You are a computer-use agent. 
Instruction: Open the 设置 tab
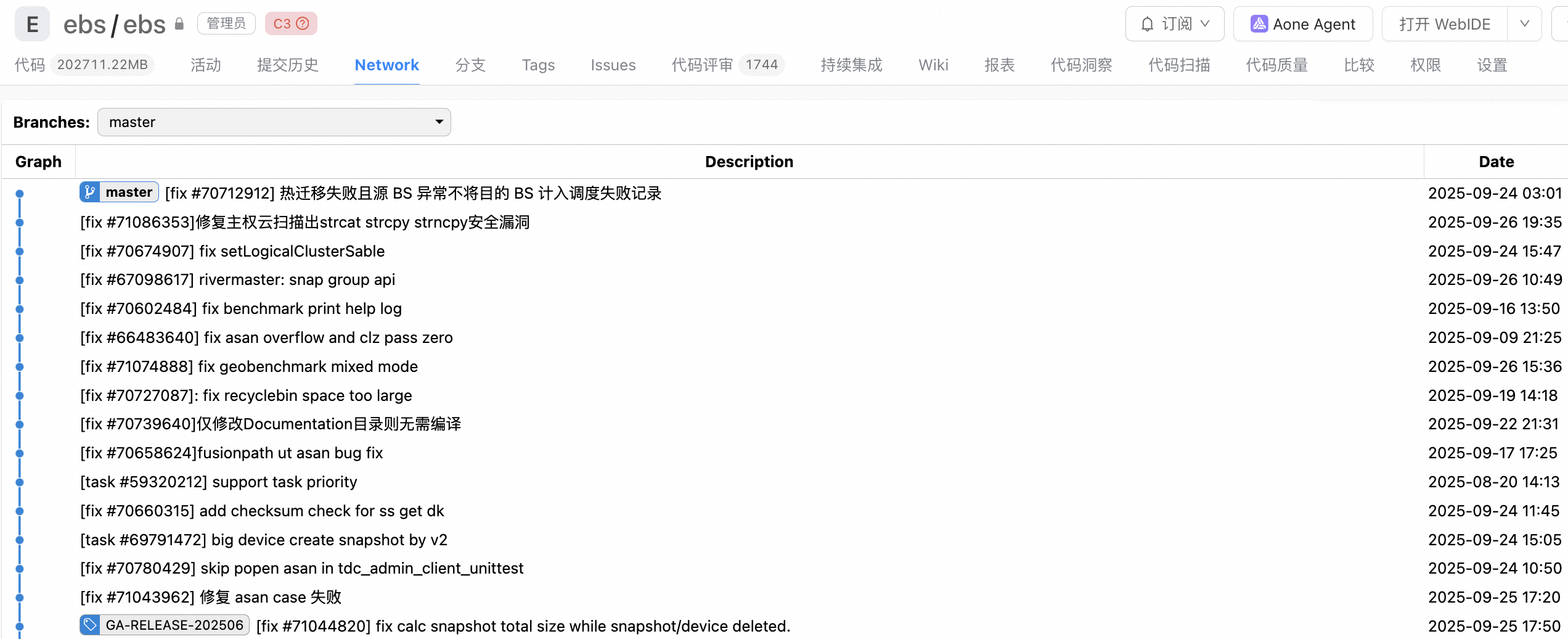coord(1493,65)
